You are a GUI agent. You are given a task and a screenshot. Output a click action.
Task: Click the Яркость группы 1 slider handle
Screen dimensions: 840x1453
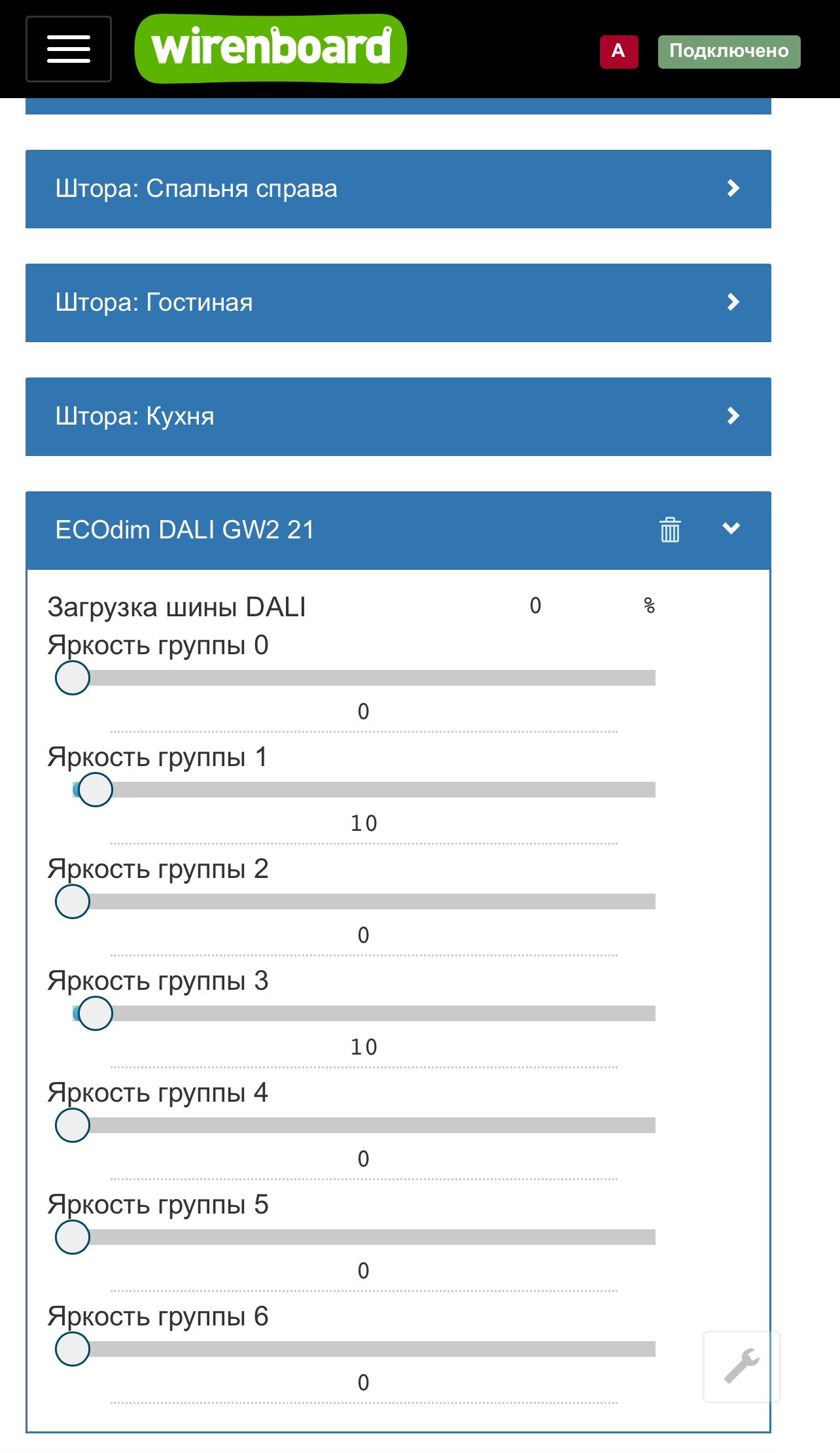click(96, 790)
